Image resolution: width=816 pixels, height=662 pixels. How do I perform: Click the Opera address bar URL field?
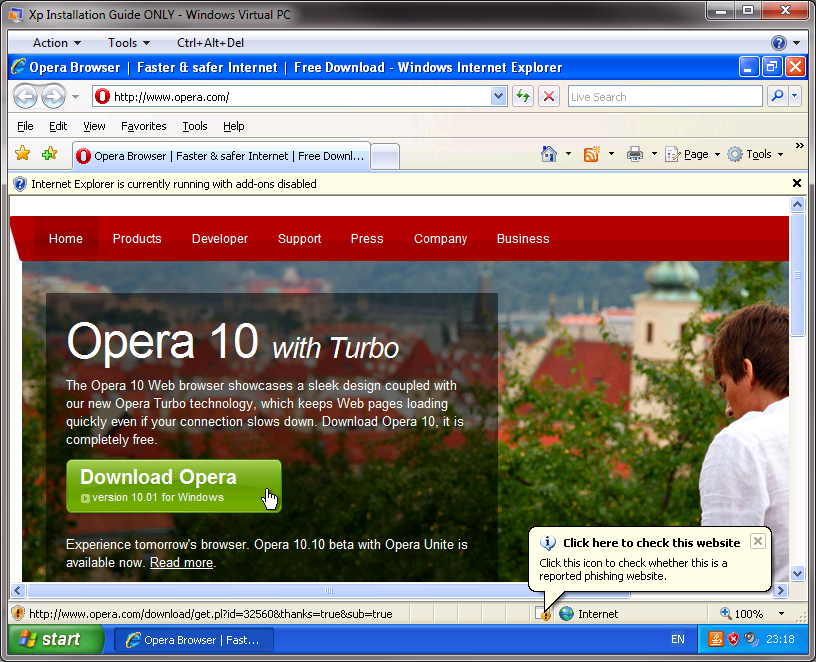[x=291, y=97]
